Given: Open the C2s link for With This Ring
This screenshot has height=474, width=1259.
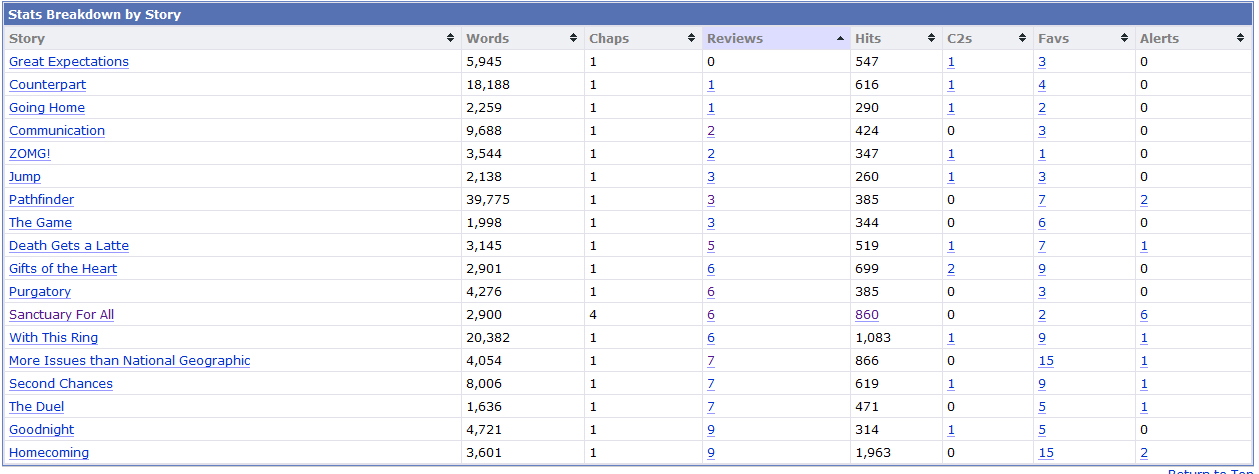Looking at the screenshot, I should click(x=951, y=338).
